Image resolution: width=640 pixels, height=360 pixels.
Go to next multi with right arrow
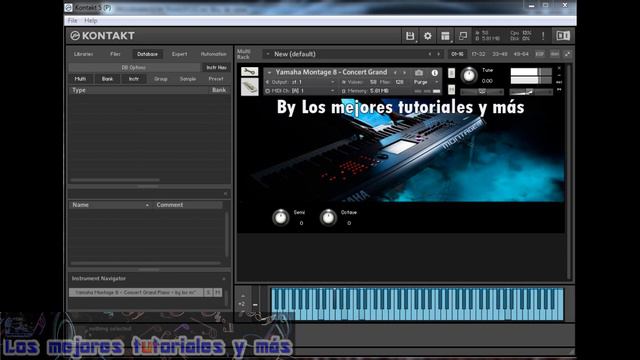(x=439, y=54)
